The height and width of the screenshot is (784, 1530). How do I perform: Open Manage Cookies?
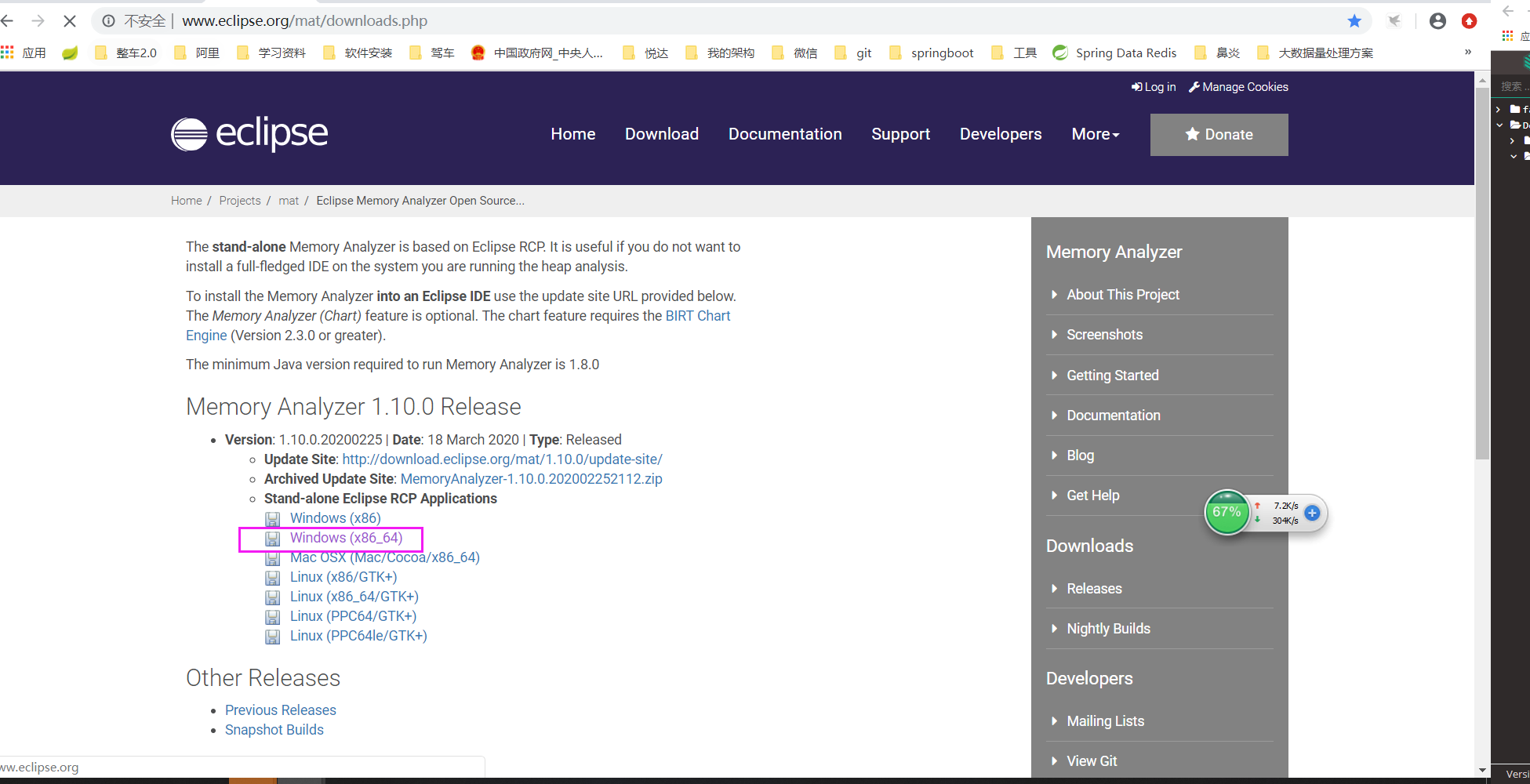tap(1238, 87)
